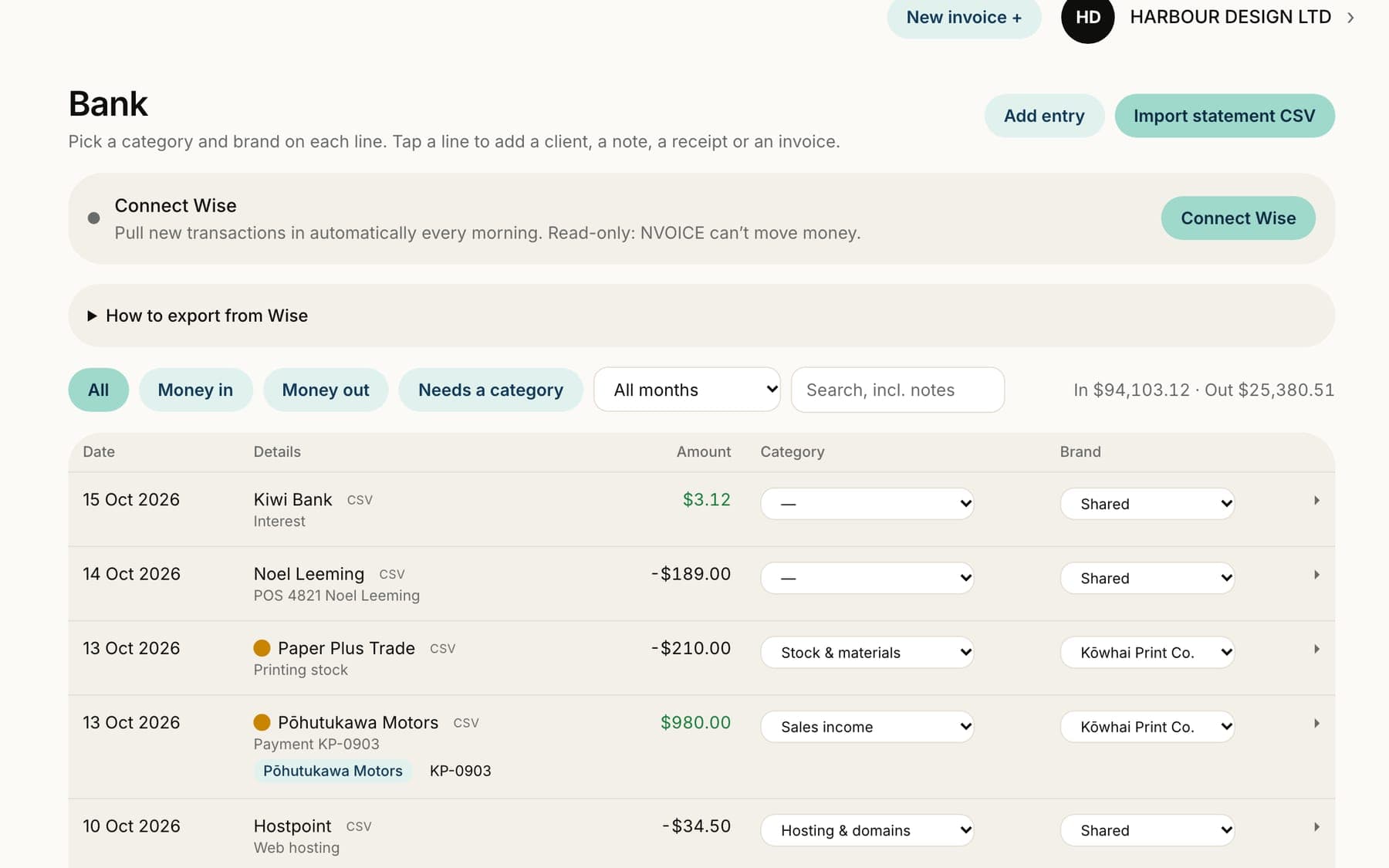
Task: Click the -$189.00 amount
Action: pyautogui.click(x=691, y=574)
